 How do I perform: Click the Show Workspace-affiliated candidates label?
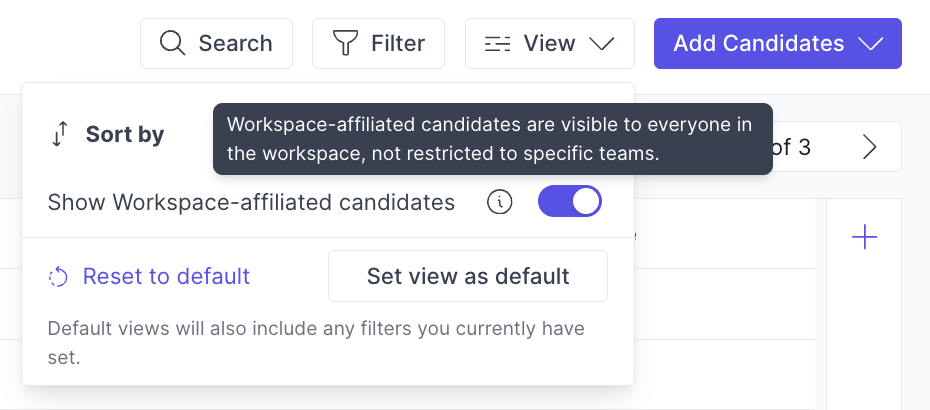coord(251,202)
